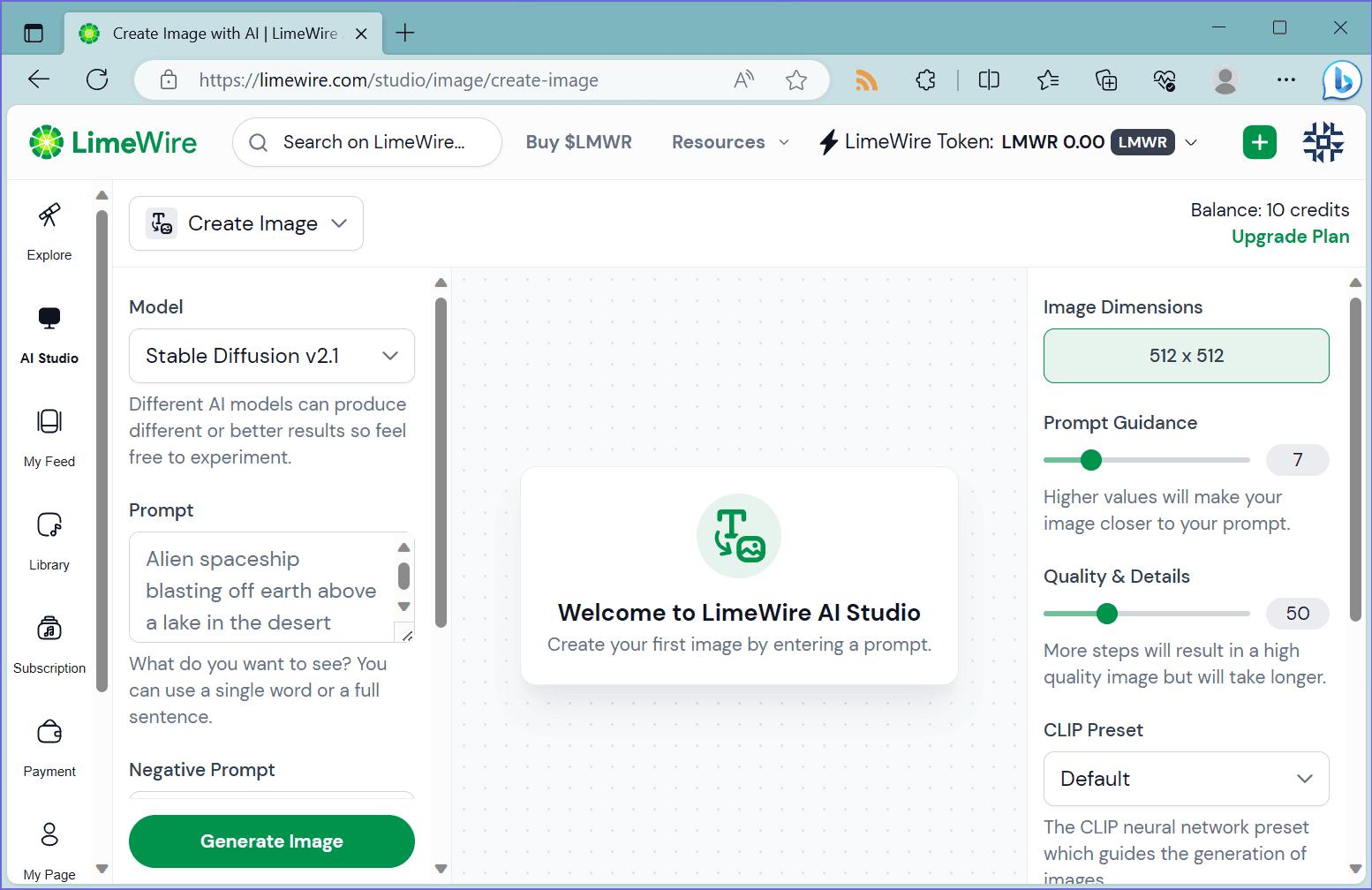This screenshot has width=1372, height=890.
Task: Reload the page with refresh icon
Action: [x=97, y=79]
